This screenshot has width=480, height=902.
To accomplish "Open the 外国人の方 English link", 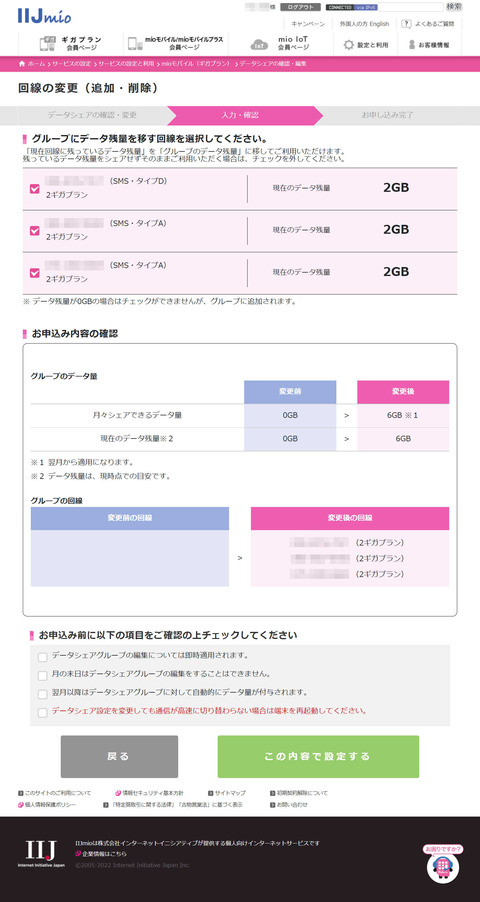I will pyautogui.click(x=364, y=24).
